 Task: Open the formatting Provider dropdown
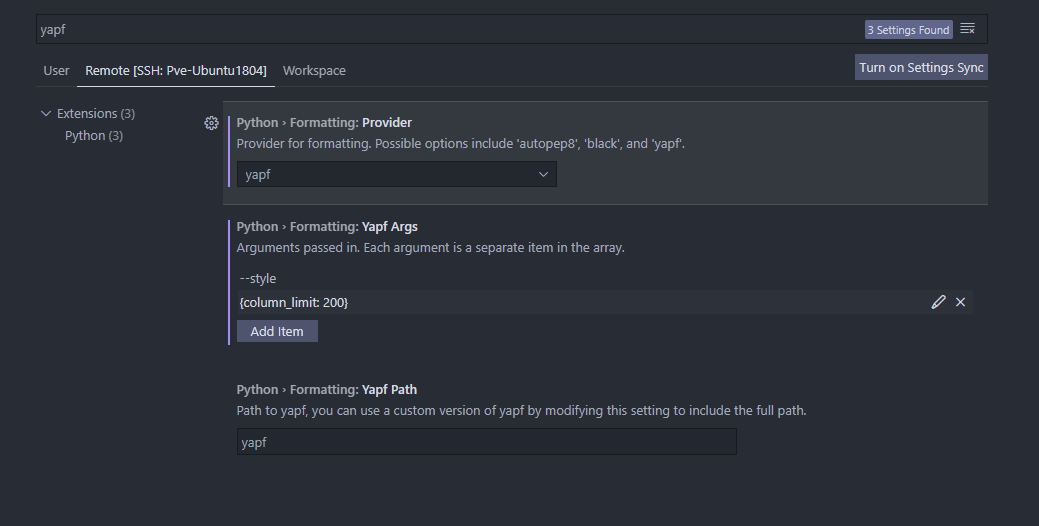pos(397,174)
